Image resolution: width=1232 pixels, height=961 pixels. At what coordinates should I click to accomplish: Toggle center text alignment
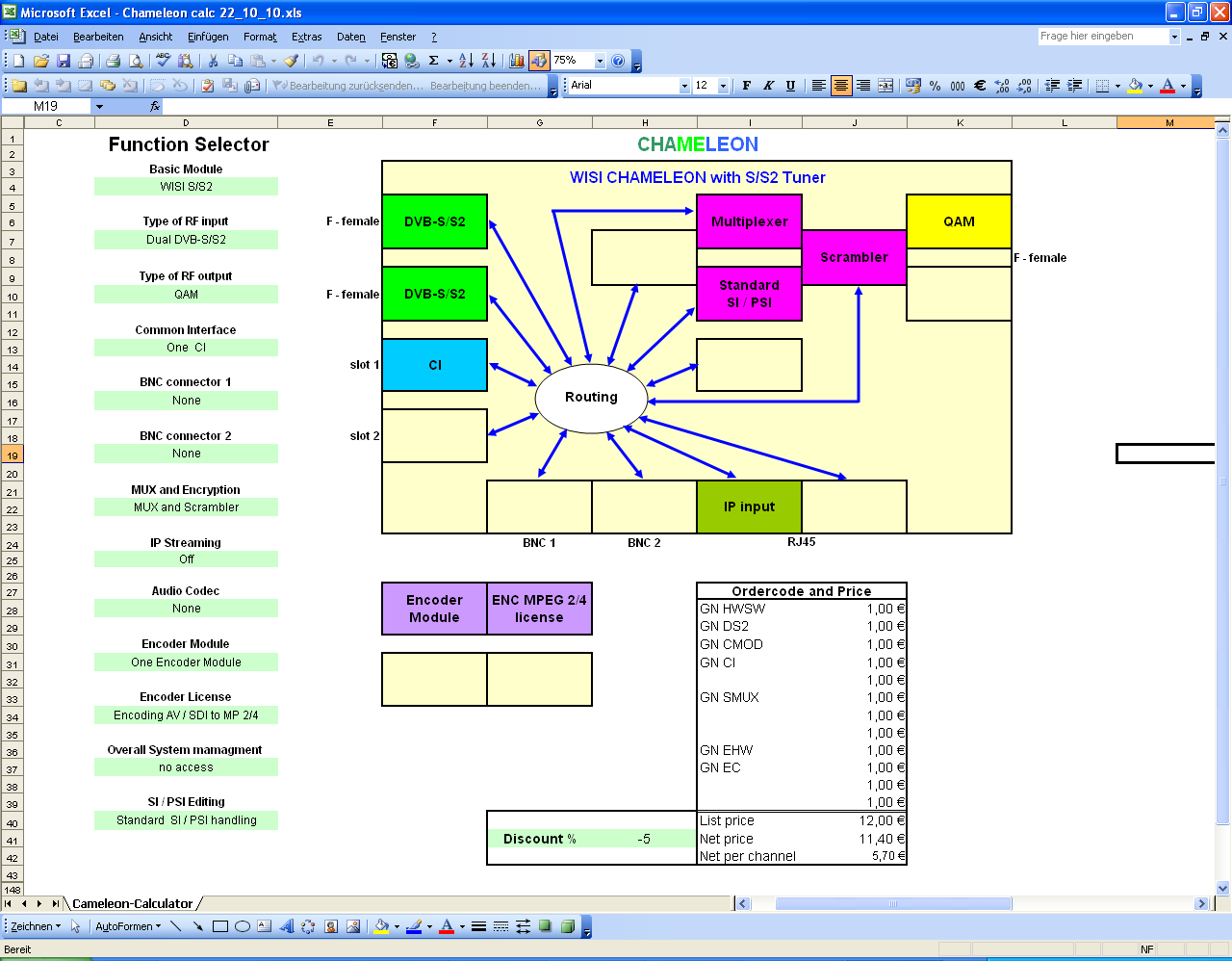tap(840, 86)
